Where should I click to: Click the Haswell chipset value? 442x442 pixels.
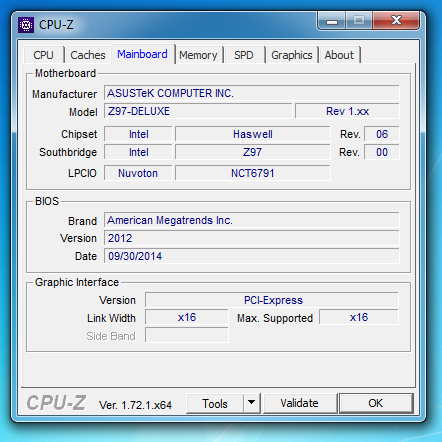pos(253,134)
